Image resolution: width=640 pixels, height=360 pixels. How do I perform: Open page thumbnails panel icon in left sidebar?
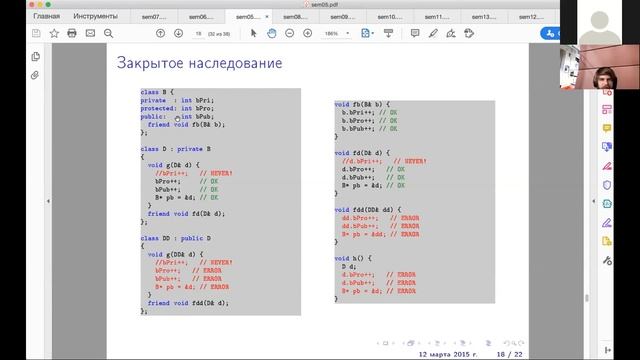point(36,56)
